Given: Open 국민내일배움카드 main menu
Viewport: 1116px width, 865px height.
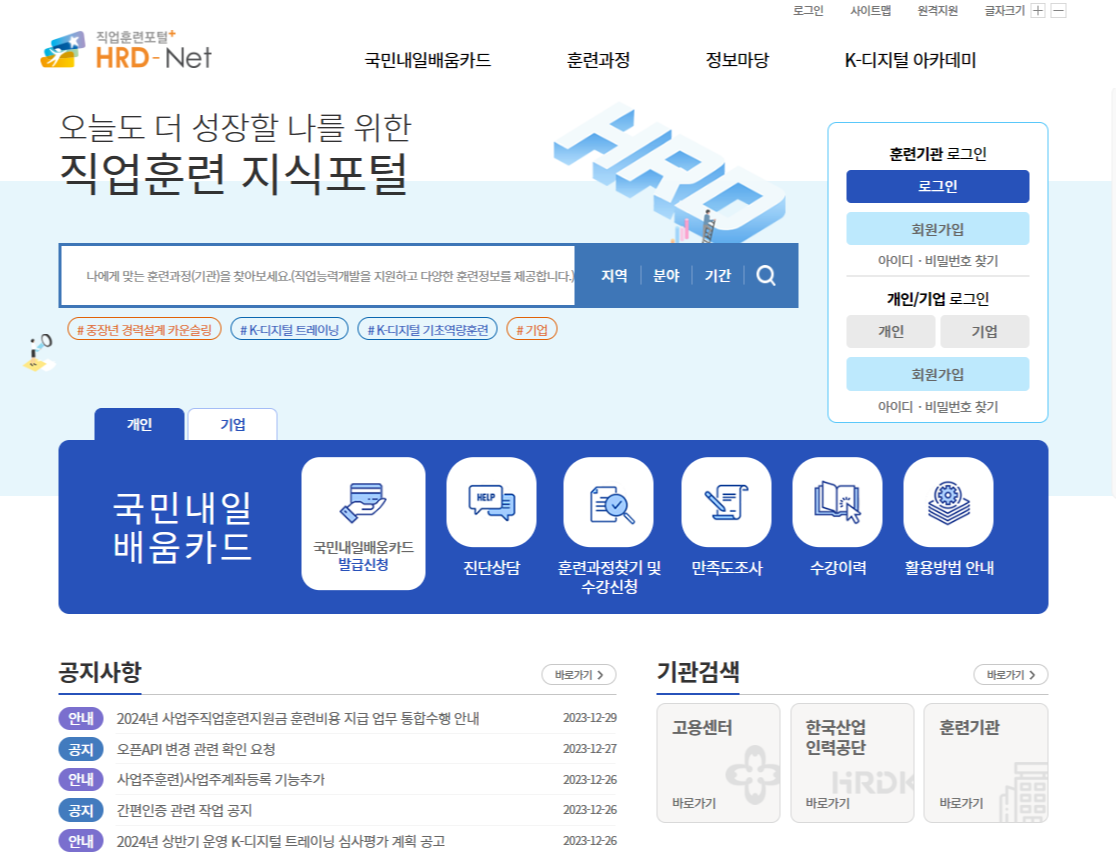Looking at the screenshot, I should pos(428,61).
